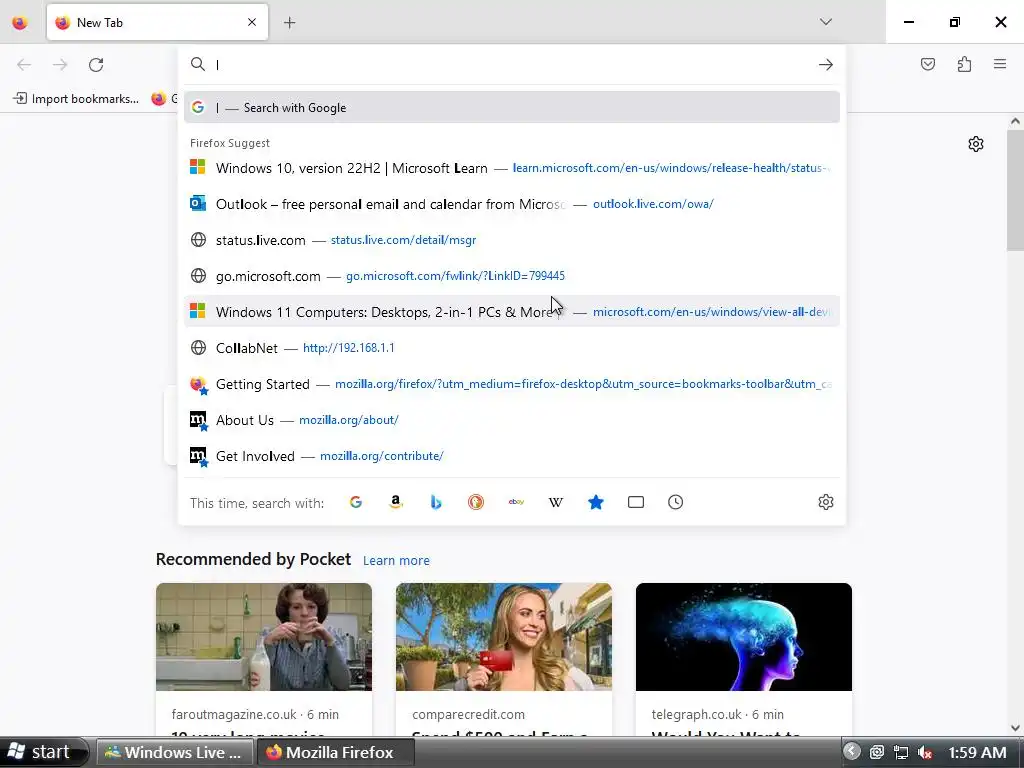Click the scrollbar down arrow
1024x768 pixels.
click(x=1015, y=728)
